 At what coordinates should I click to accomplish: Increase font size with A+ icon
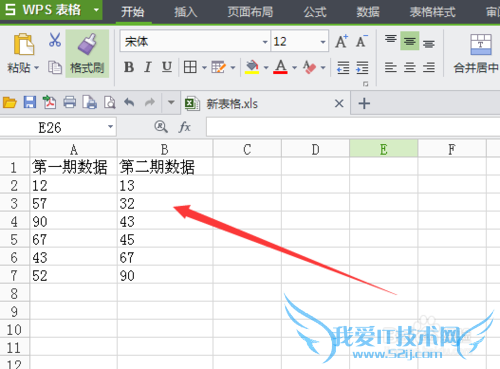pos(342,42)
